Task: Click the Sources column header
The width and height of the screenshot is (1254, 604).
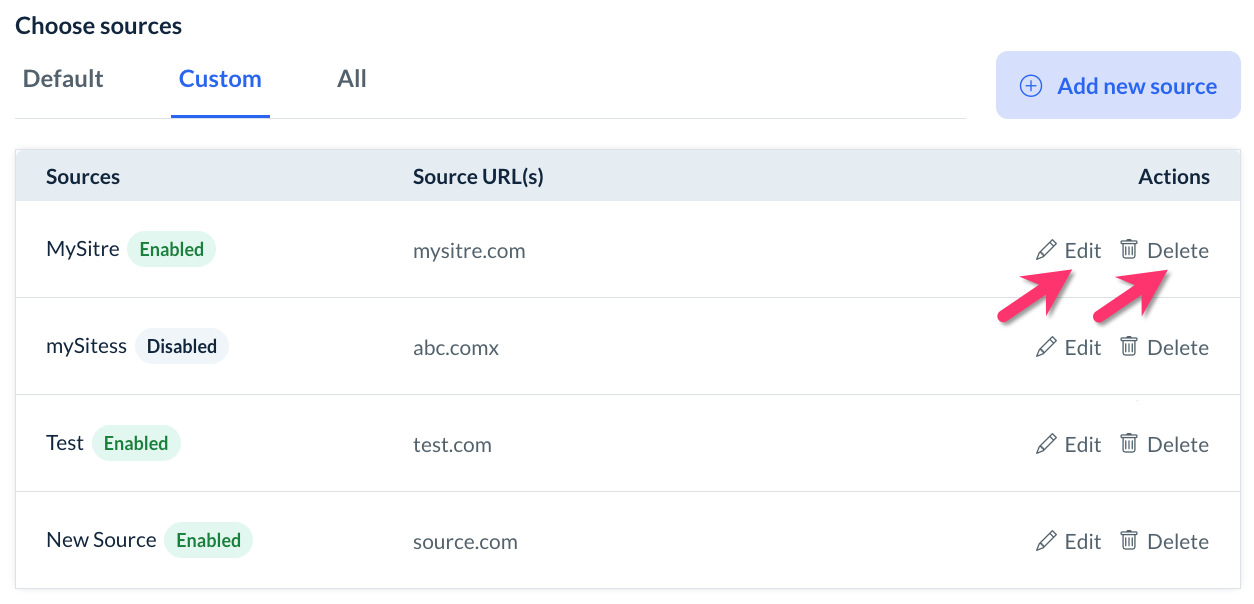Action: [x=83, y=177]
